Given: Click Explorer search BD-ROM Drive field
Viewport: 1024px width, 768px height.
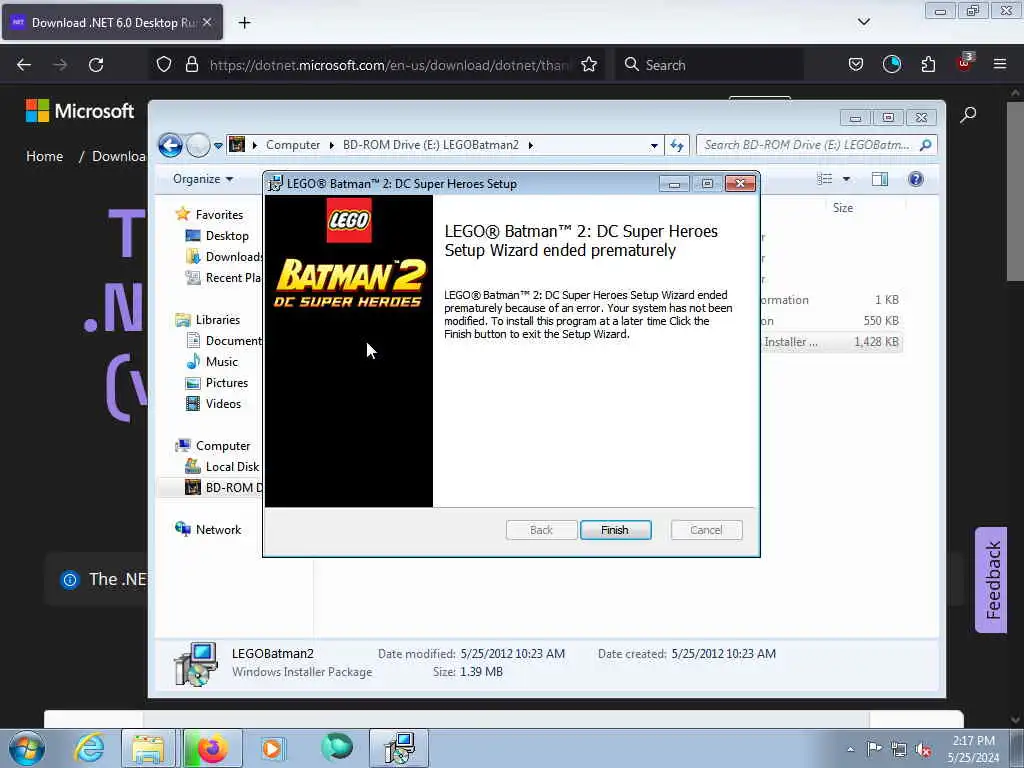Looking at the screenshot, I should [x=816, y=145].
